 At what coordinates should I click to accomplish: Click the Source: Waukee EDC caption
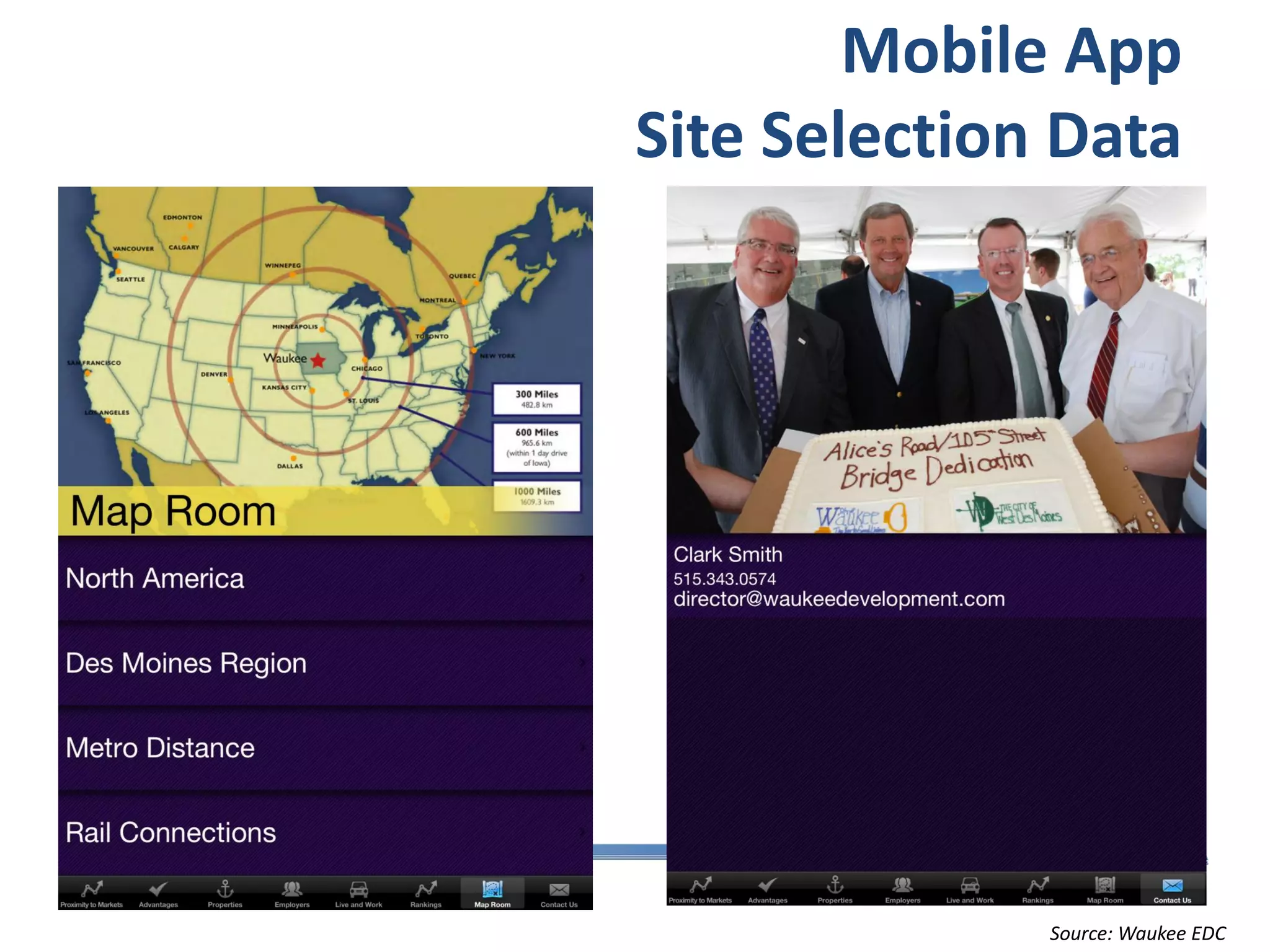(x=1138, y=933)
